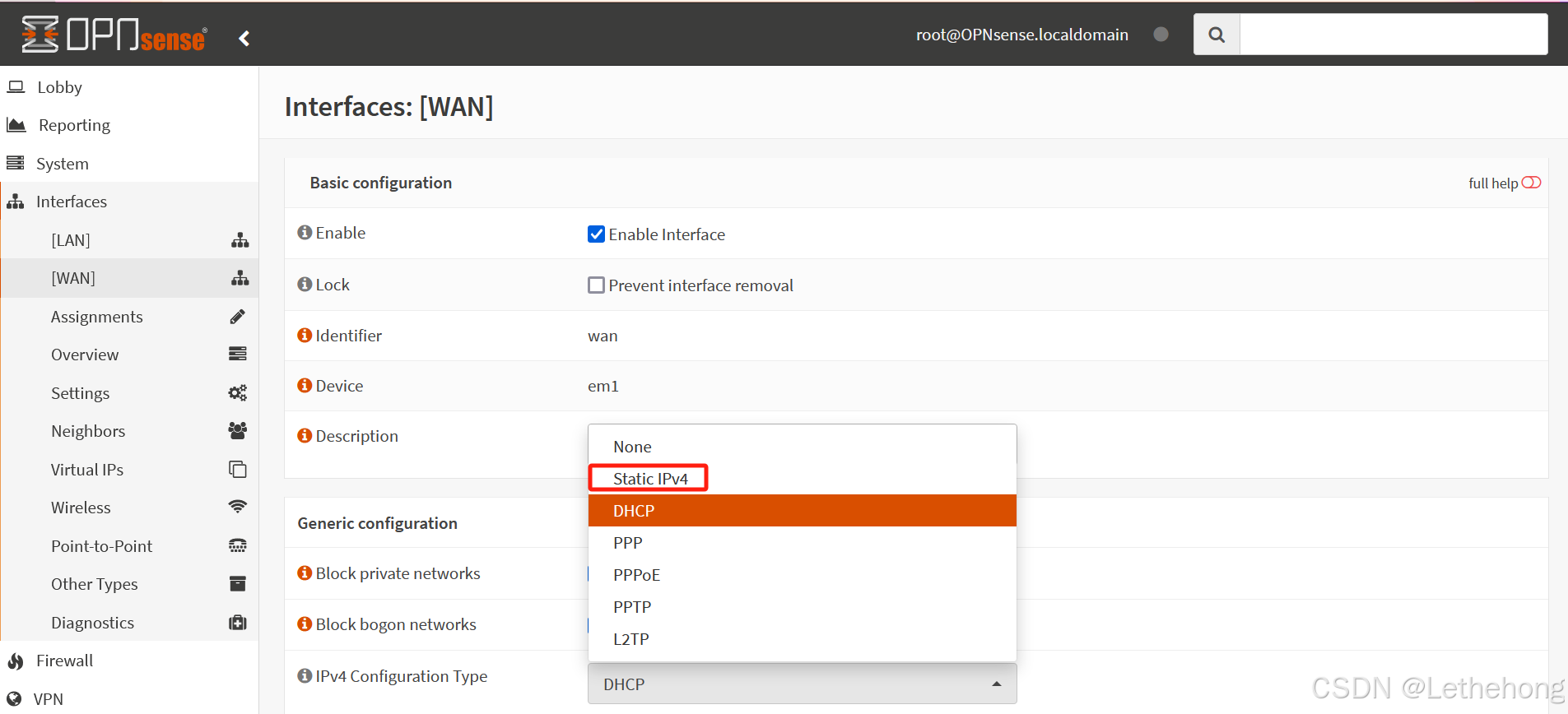Show help for IPv4 Configuration Type
1568x714 pixels.
pyautogui.click(x=305, y=675)
